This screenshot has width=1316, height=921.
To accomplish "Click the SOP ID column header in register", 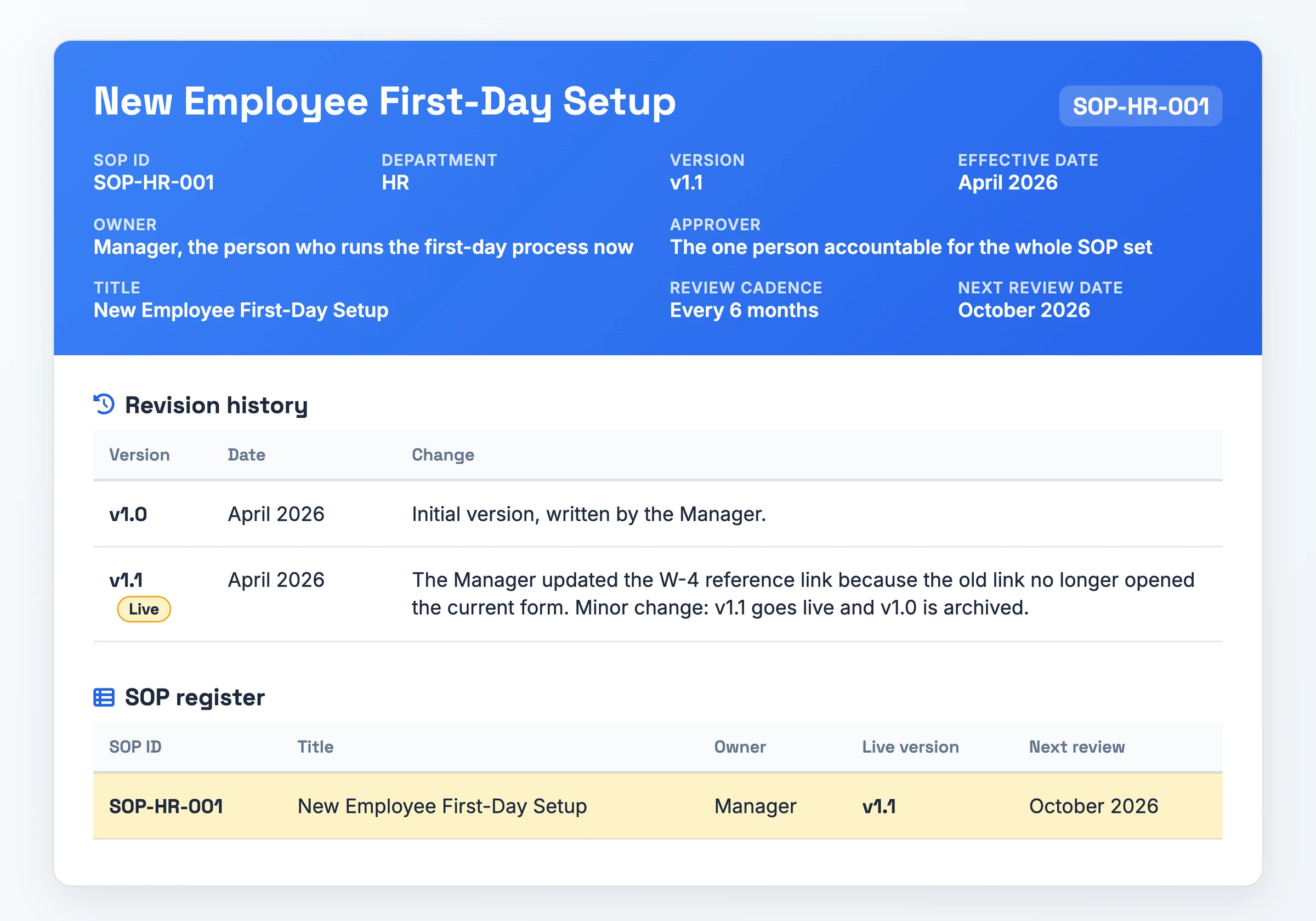I will 135,747.
